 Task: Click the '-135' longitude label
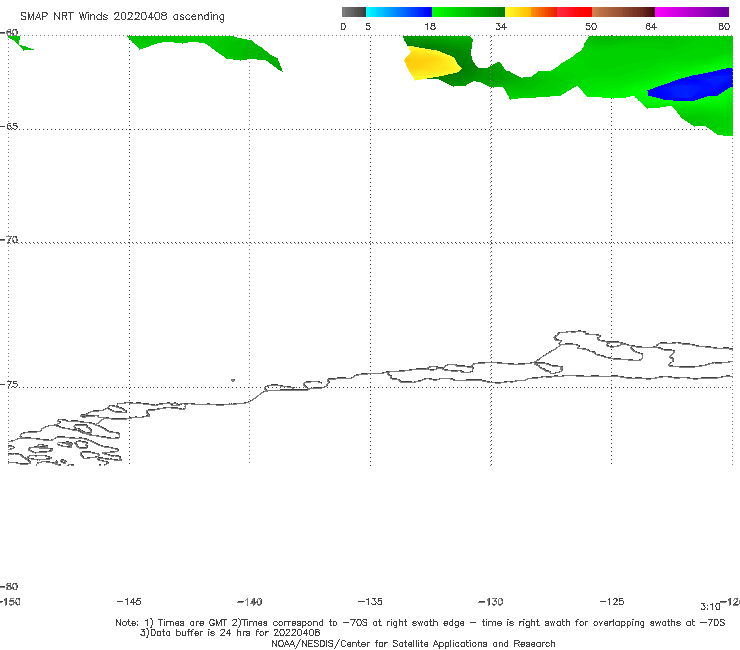(x=370, y=602)
